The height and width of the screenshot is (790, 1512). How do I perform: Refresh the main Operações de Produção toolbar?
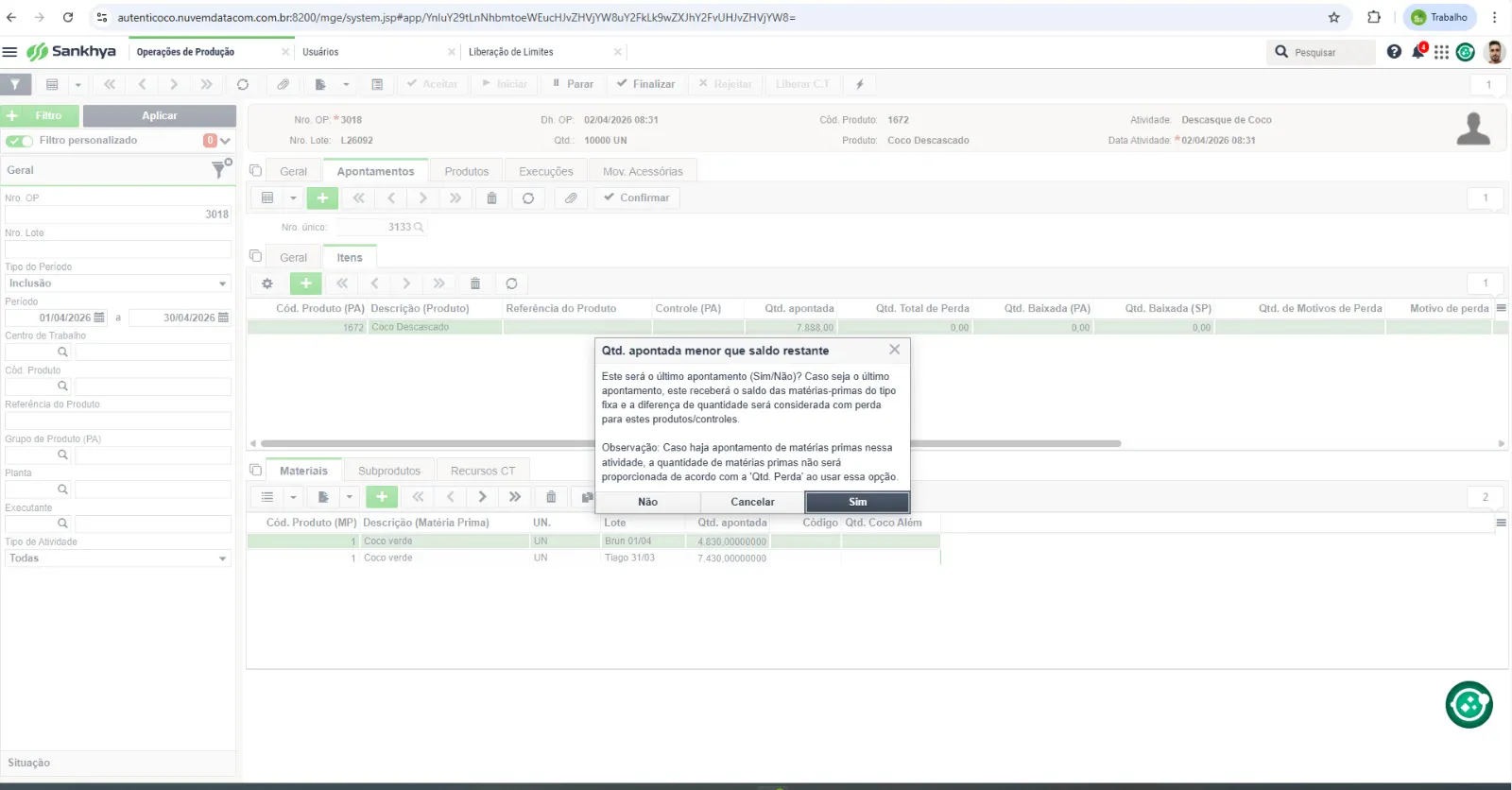243,84
